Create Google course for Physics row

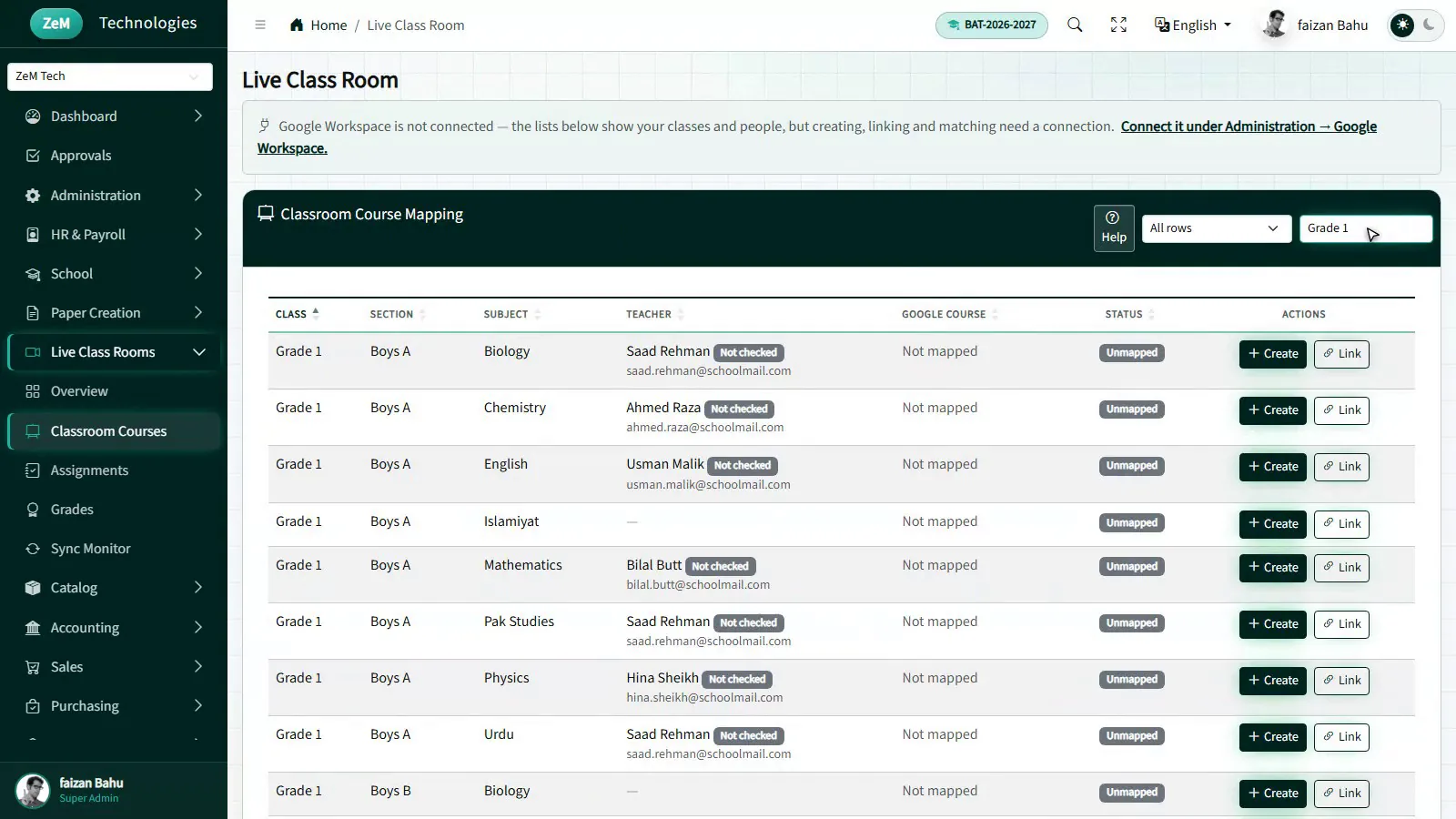1272,681
